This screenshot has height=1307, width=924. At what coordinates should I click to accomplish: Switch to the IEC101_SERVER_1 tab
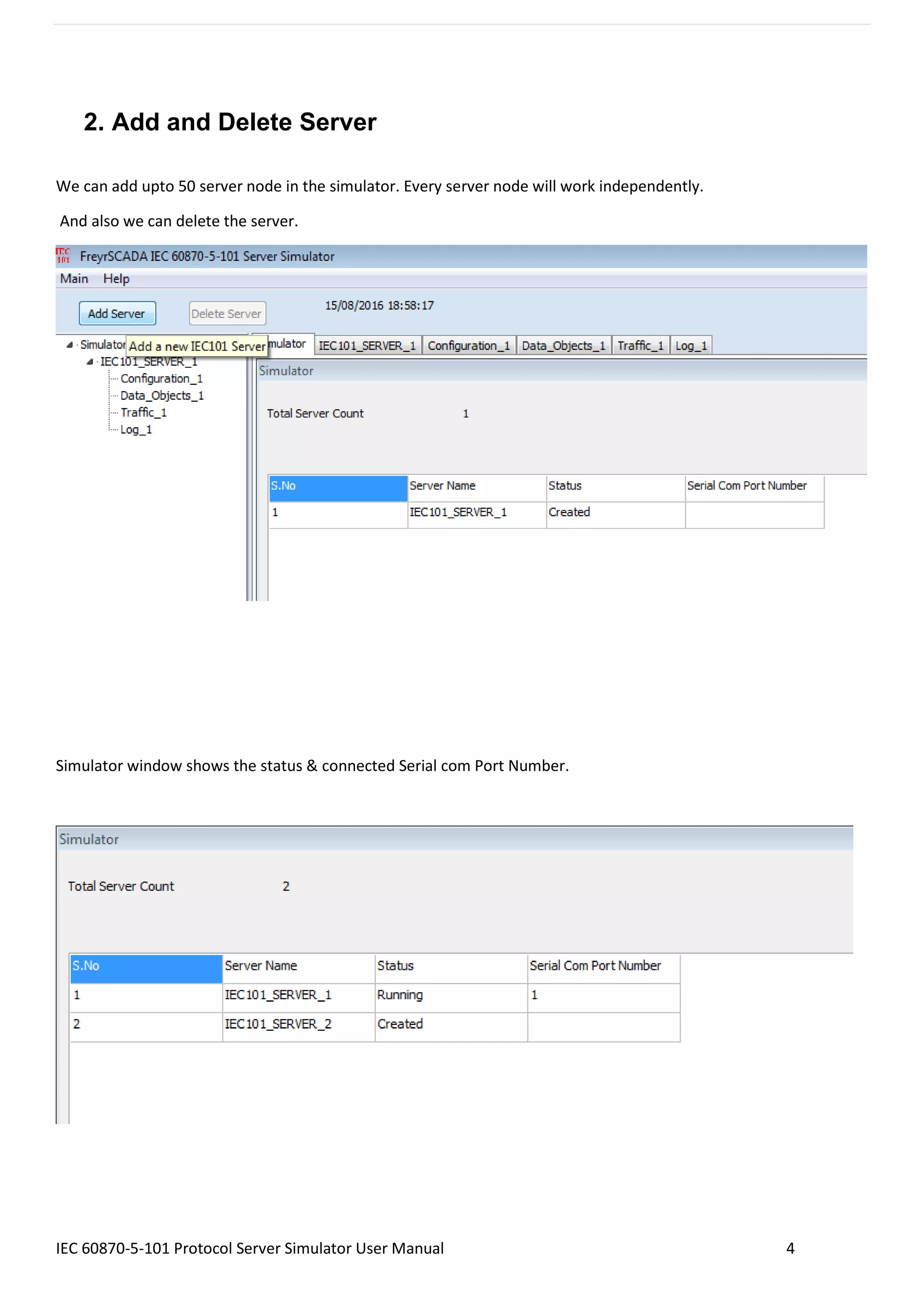point(368,346)
